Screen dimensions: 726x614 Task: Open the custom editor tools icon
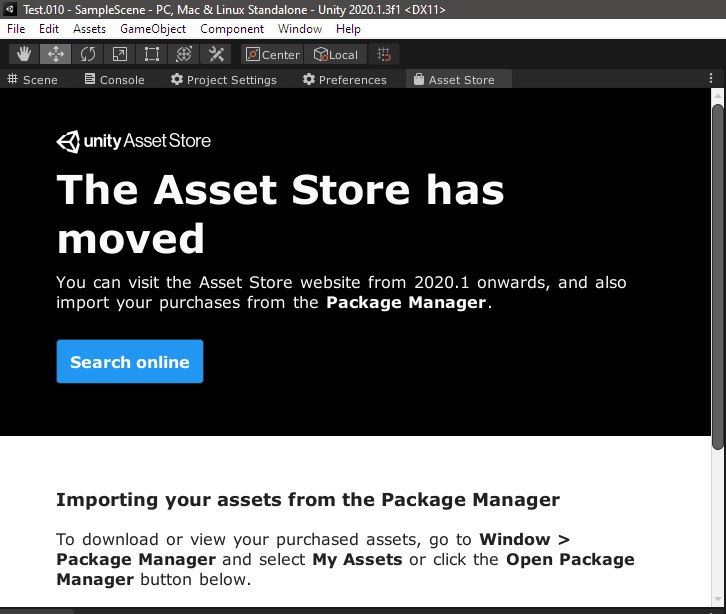[x=216, y=54]
